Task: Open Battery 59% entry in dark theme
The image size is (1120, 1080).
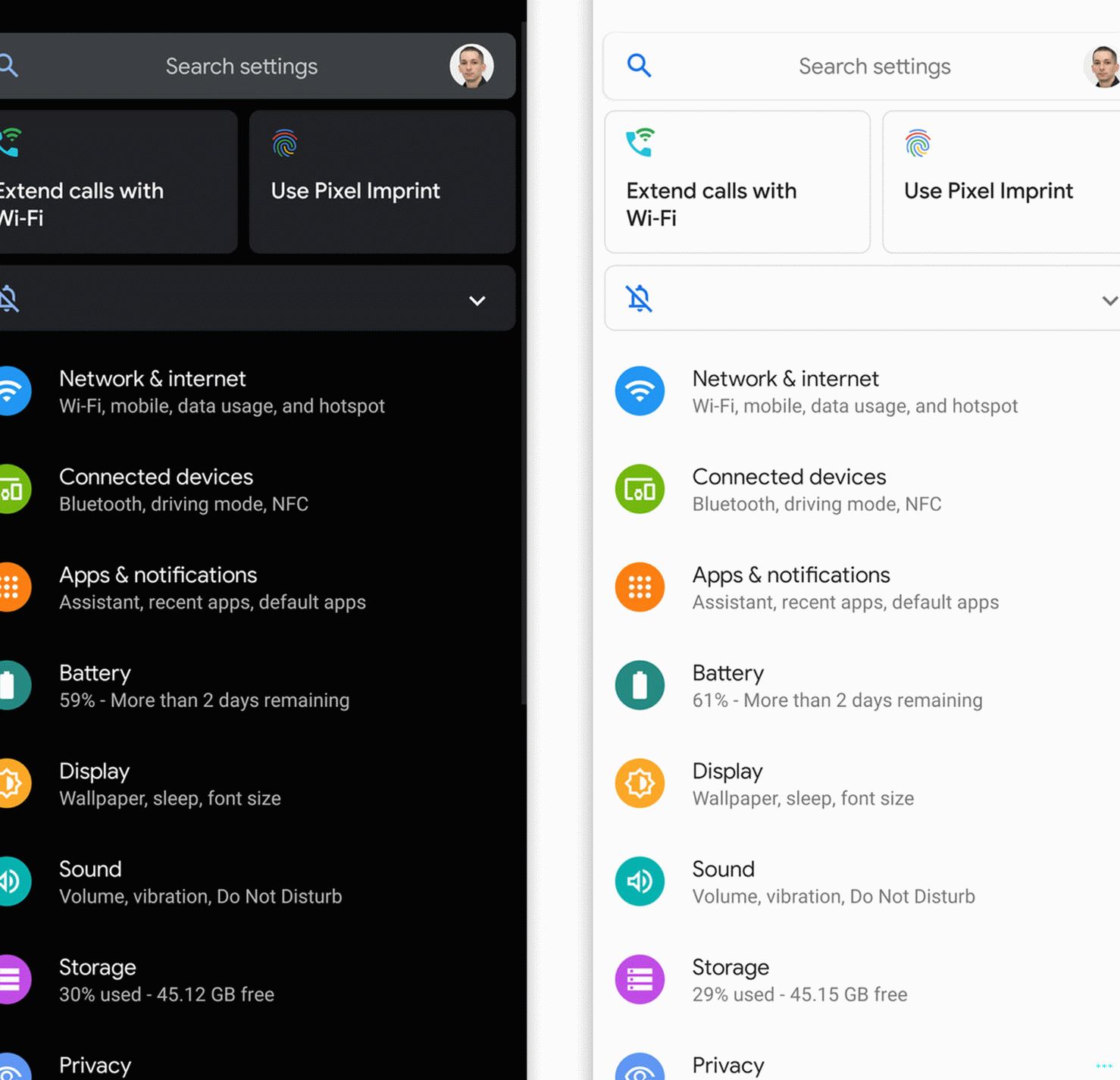Action: [204, 685]
